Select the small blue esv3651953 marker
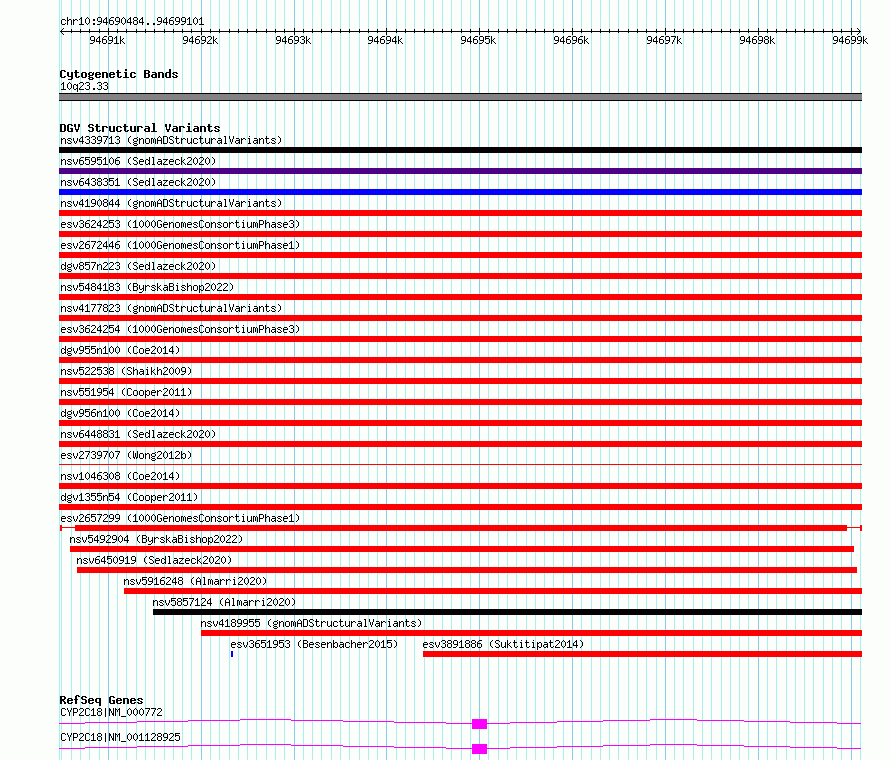The height and width of the screenshot is (760, 890). click(232, 654)
